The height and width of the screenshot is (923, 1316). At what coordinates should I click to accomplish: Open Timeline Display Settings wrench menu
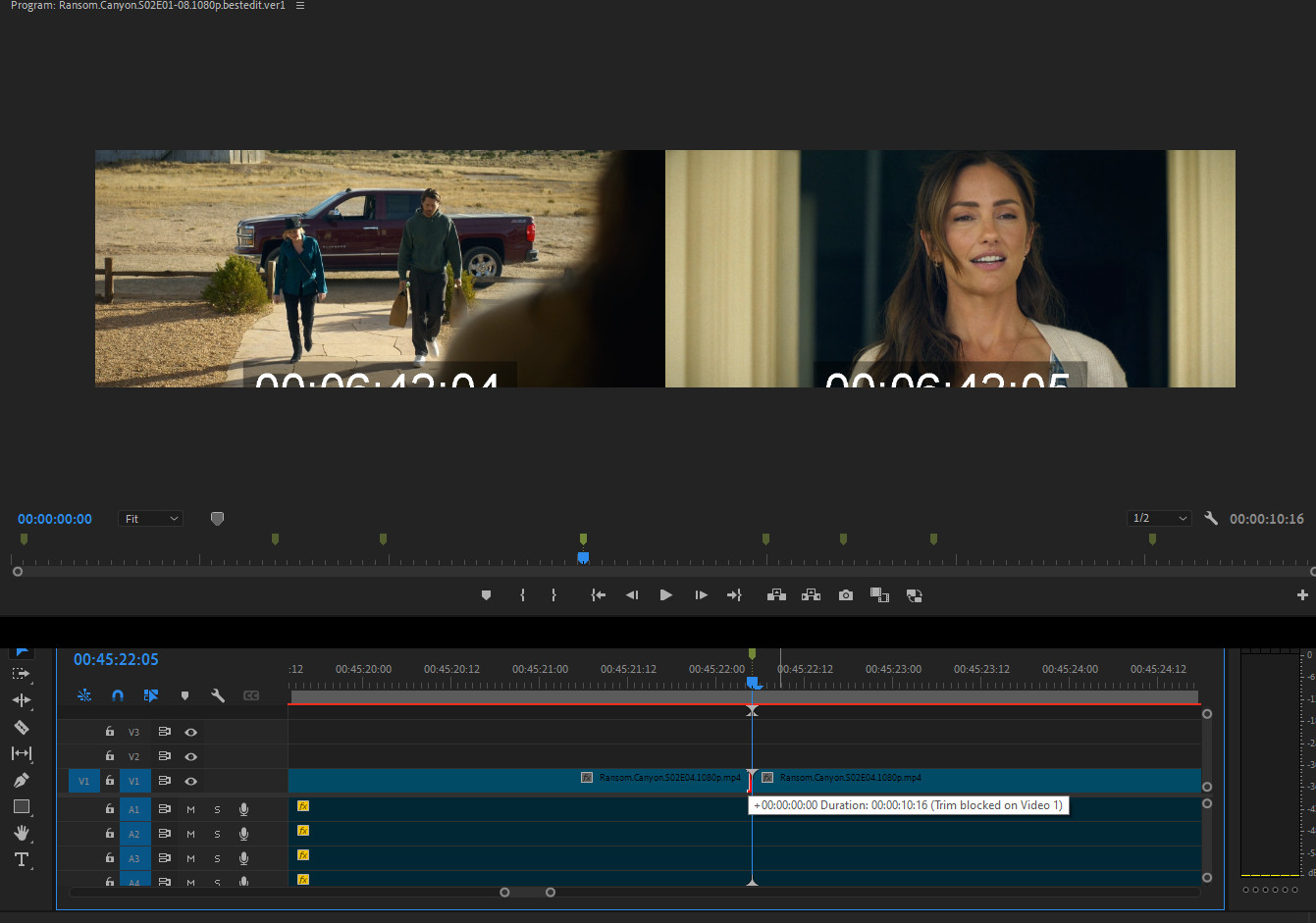(x=218, y=695)
